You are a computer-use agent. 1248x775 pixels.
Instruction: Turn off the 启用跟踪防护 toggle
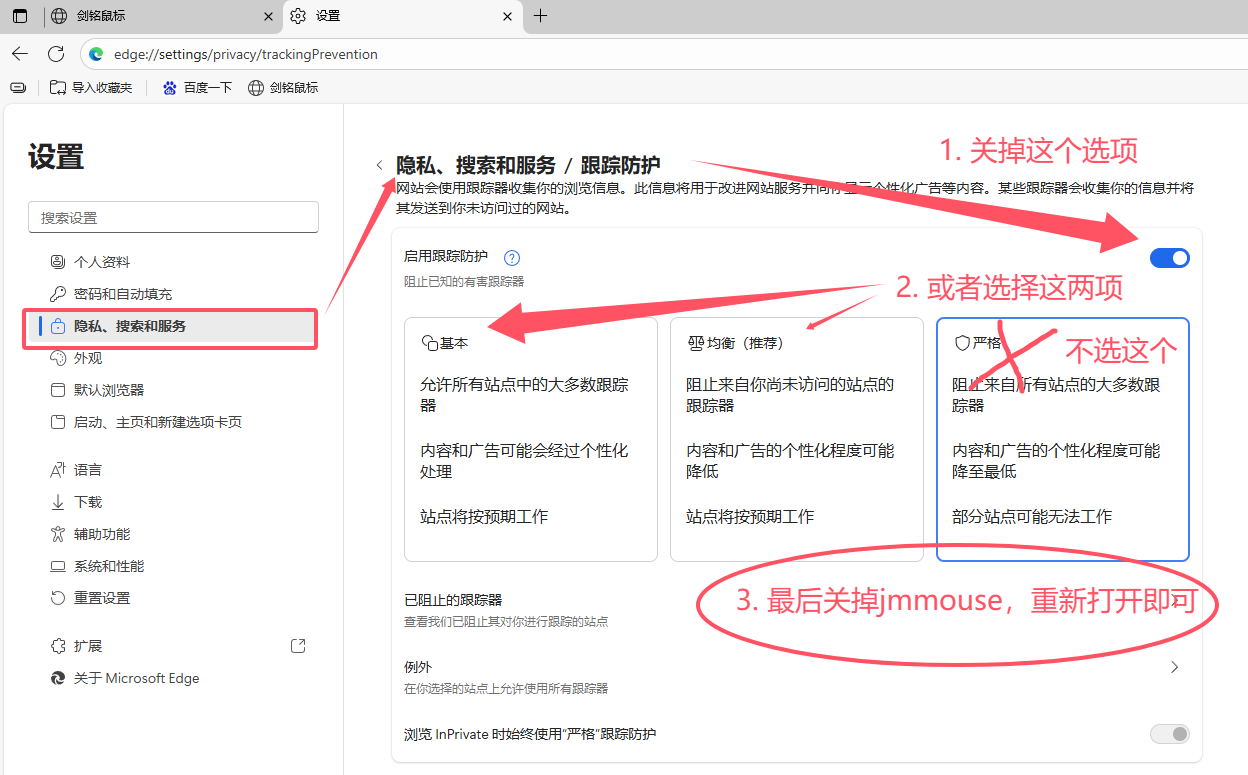(x=1169, y=258)
